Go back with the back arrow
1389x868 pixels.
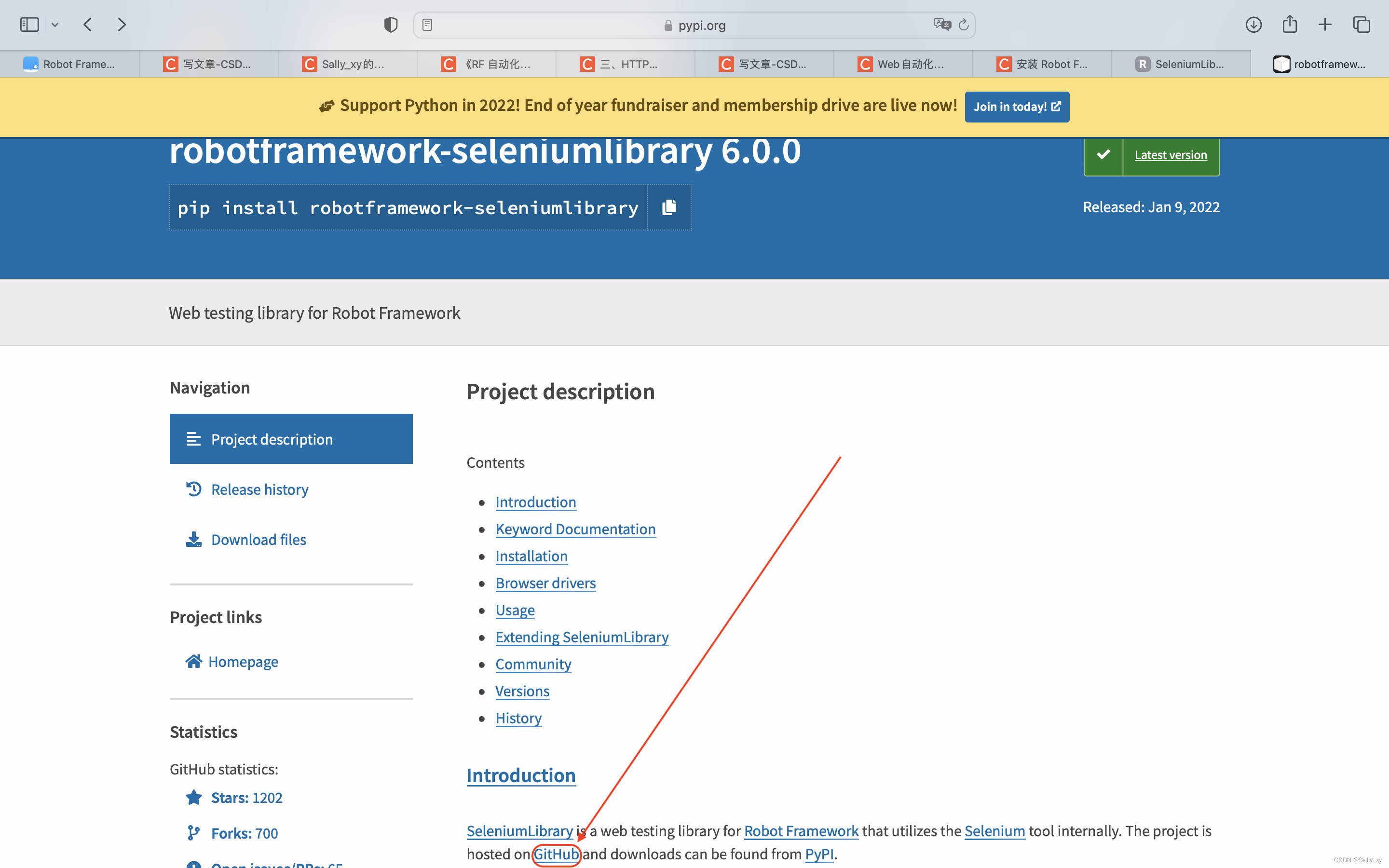[88, 25]
